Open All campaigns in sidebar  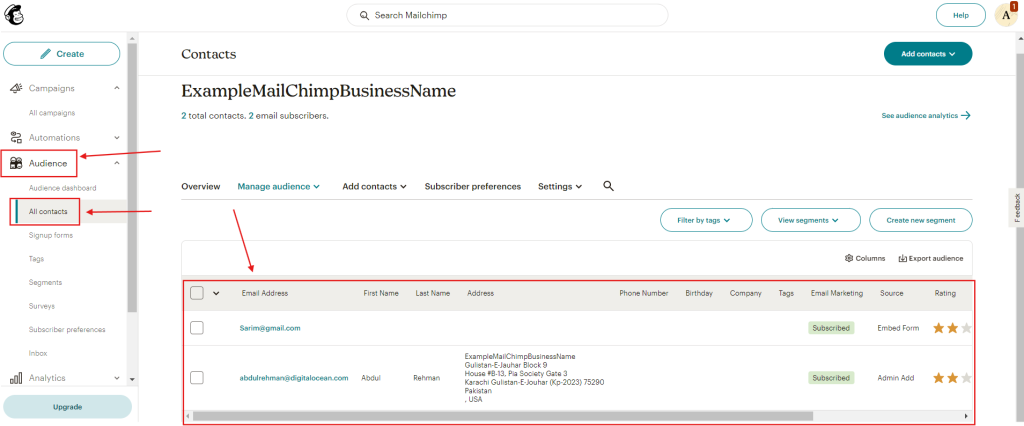point(52,113)
